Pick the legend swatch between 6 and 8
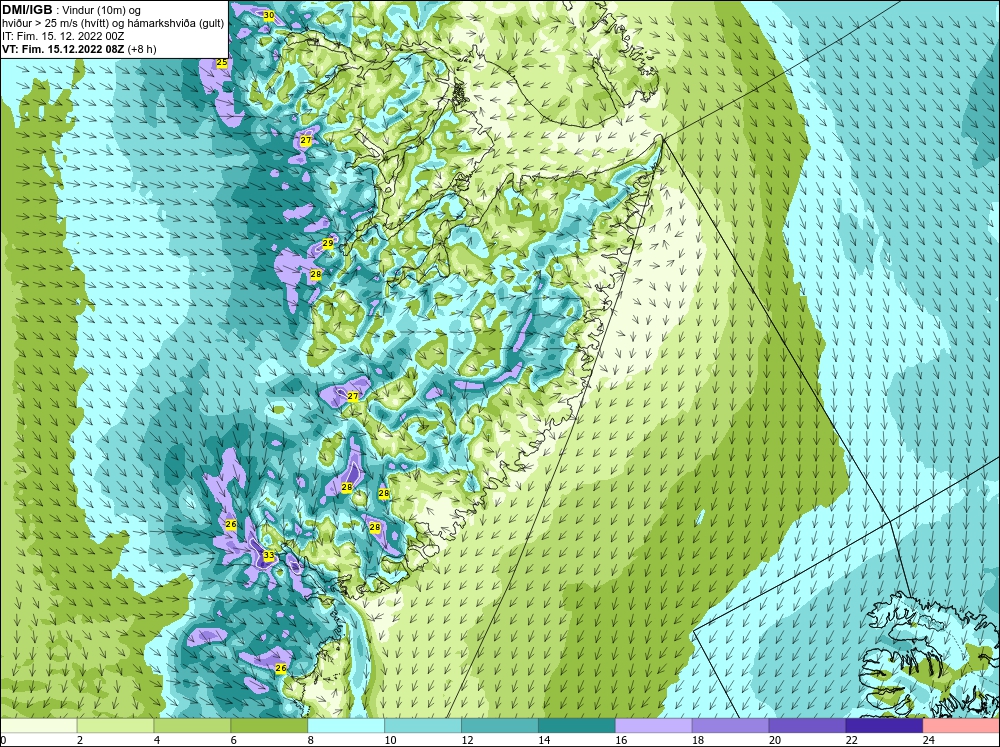The width and height of the screenshot is (1000, 747). pos(269,725)
